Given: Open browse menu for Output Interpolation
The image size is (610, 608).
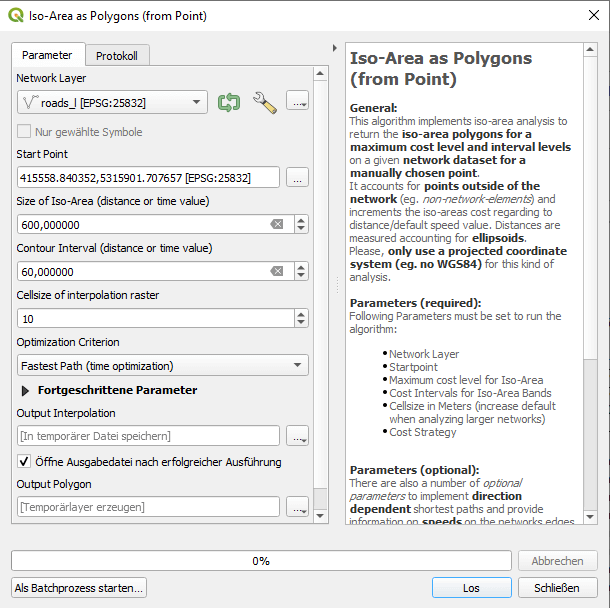Looking at the screenshot, I should 297,436.
